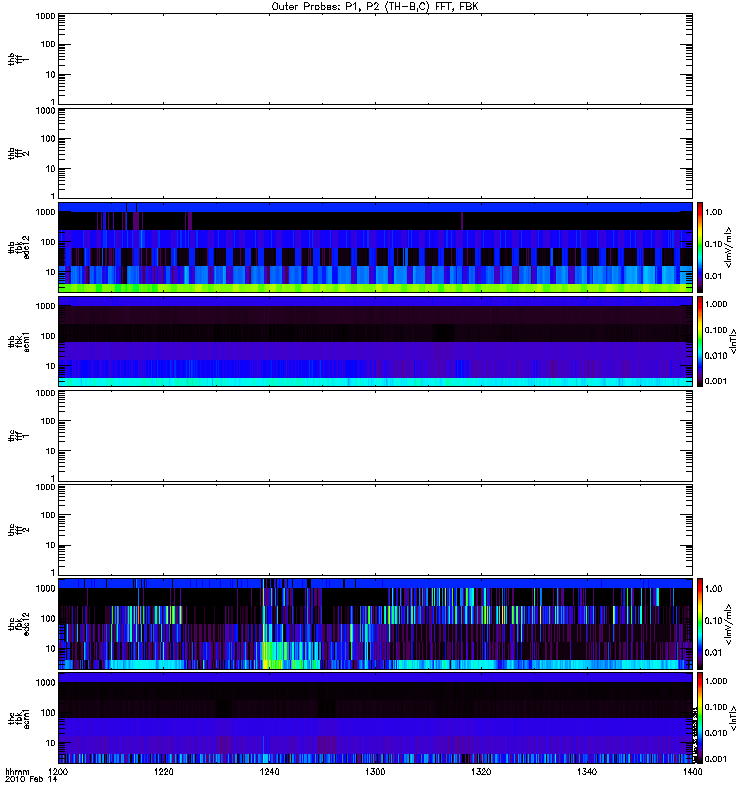Click the 1400 time axis label
Image resolution: width=750 pixels, height=800 pixels.
point(692,771)
